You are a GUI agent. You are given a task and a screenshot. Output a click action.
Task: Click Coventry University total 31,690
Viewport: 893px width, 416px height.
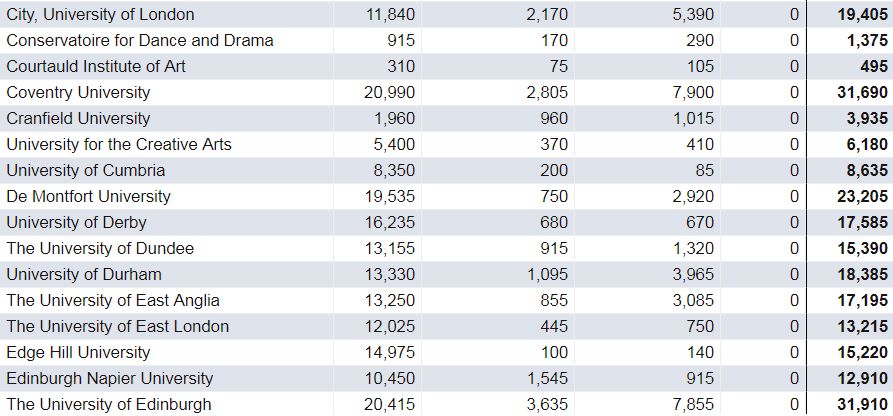(x=862, y=92)
